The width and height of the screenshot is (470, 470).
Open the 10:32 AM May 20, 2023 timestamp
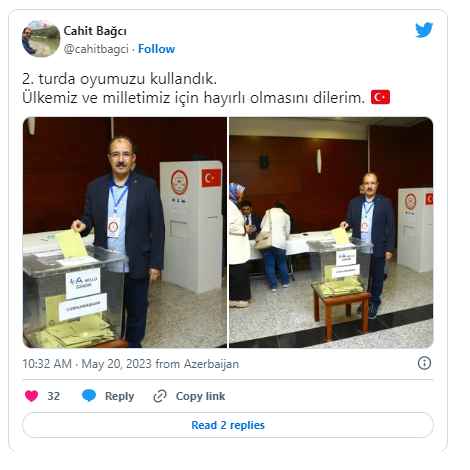pos(87,364)
